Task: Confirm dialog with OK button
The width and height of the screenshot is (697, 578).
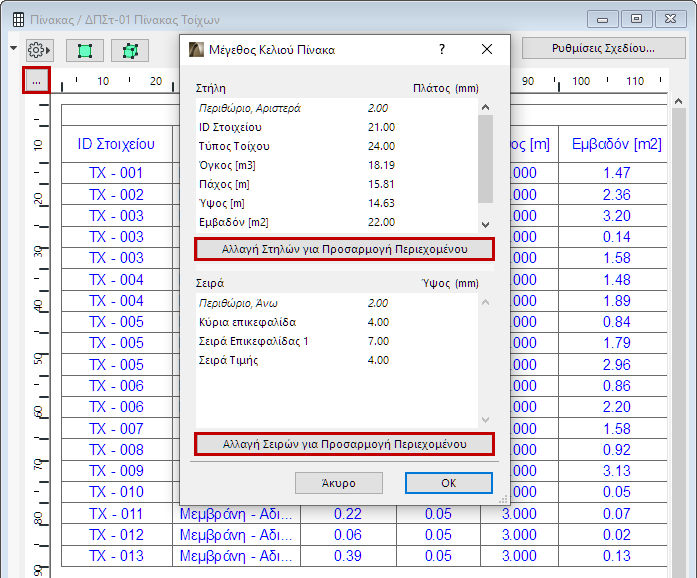Action: tap(448, 483)
